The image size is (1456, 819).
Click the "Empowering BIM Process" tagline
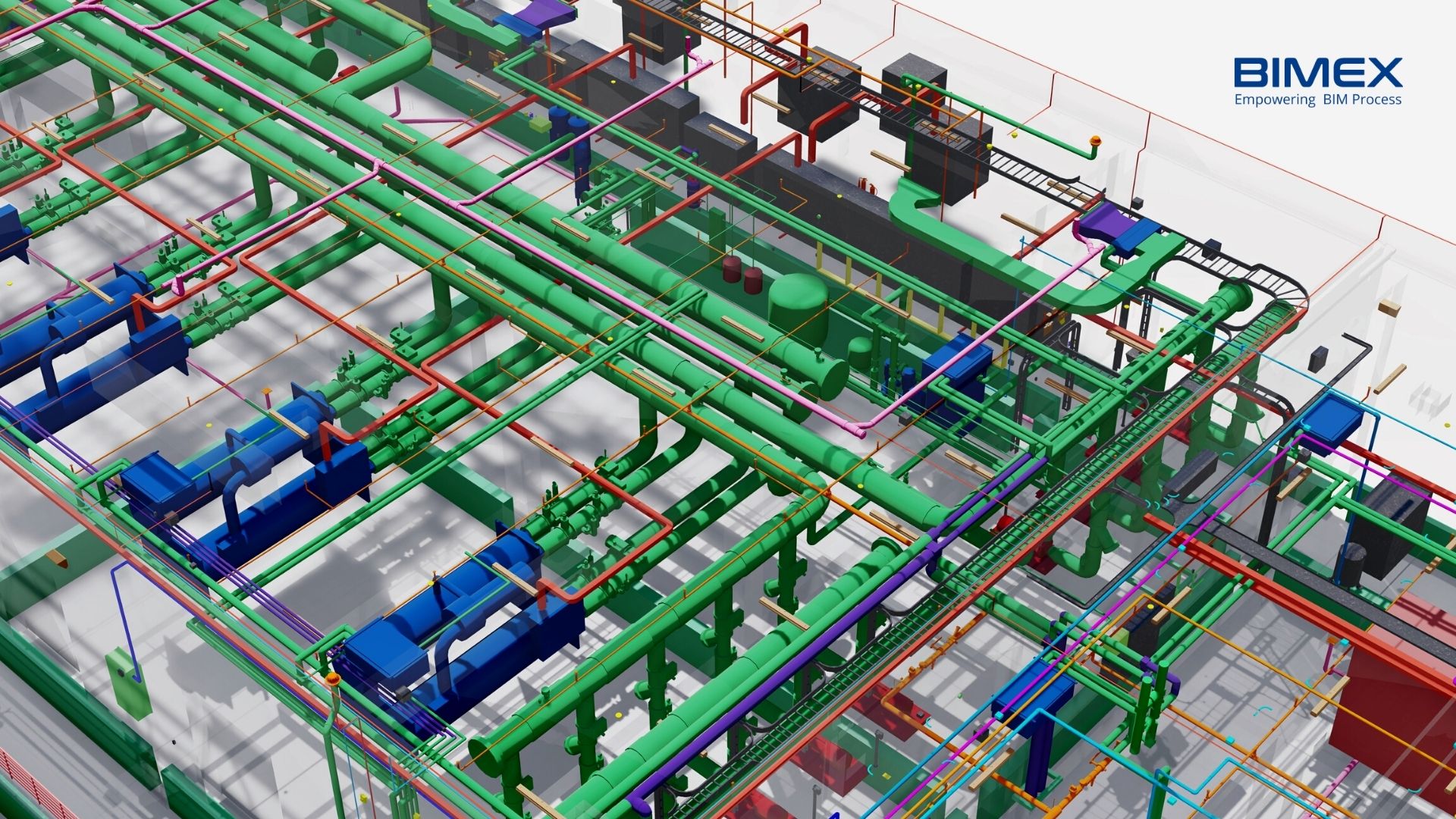[1318, 99]
